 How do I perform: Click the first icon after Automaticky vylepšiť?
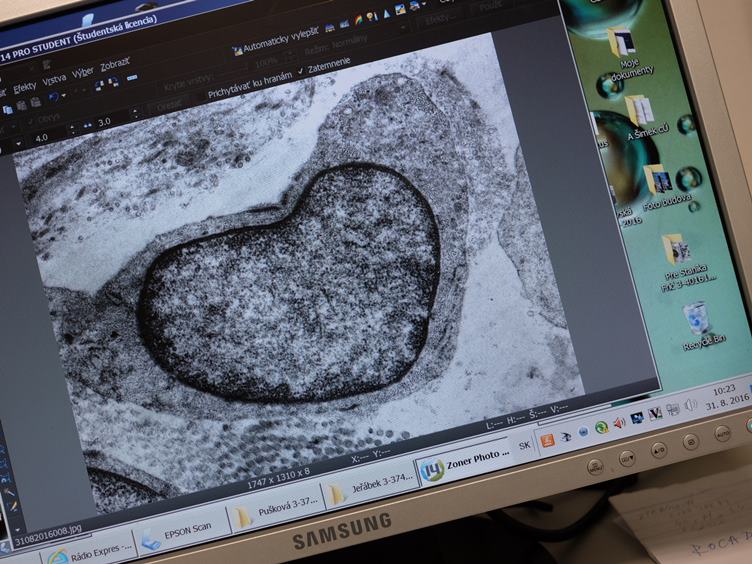(x=330, y=27)
